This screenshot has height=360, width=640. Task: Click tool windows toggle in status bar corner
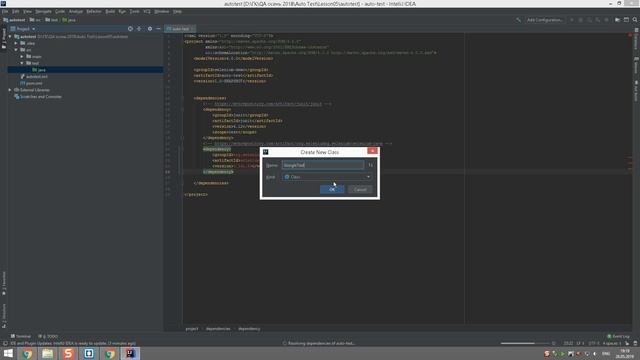coord(5,343)
